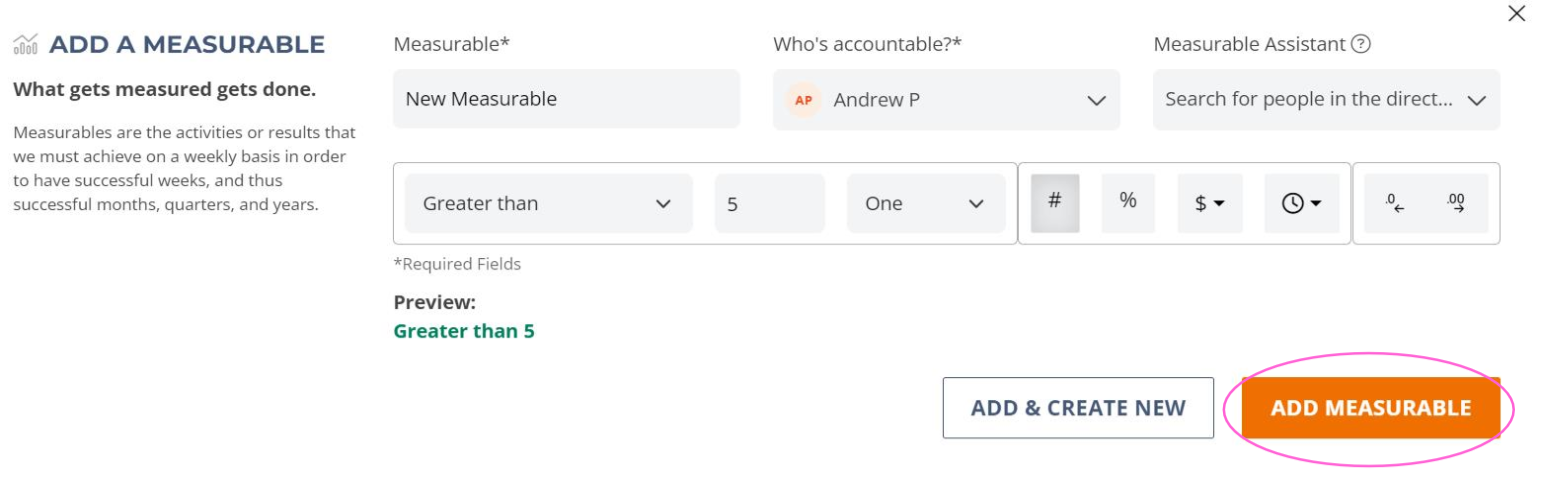Click the decrease decimal places icon
This screenshot has height=478, width=1541.
click(x=1395, y=203)
